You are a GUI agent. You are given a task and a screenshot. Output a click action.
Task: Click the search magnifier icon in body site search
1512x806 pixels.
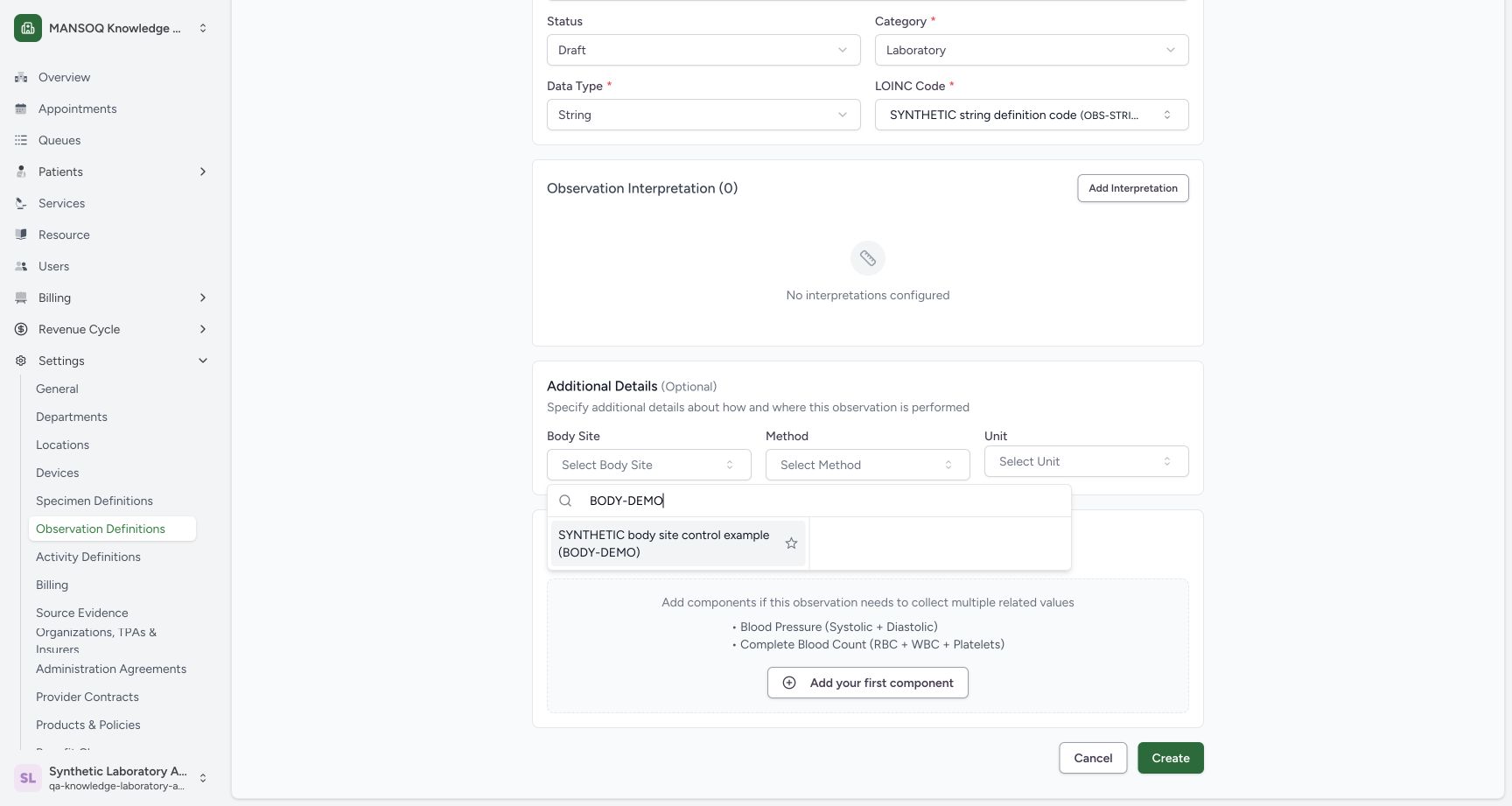[565, 501]
